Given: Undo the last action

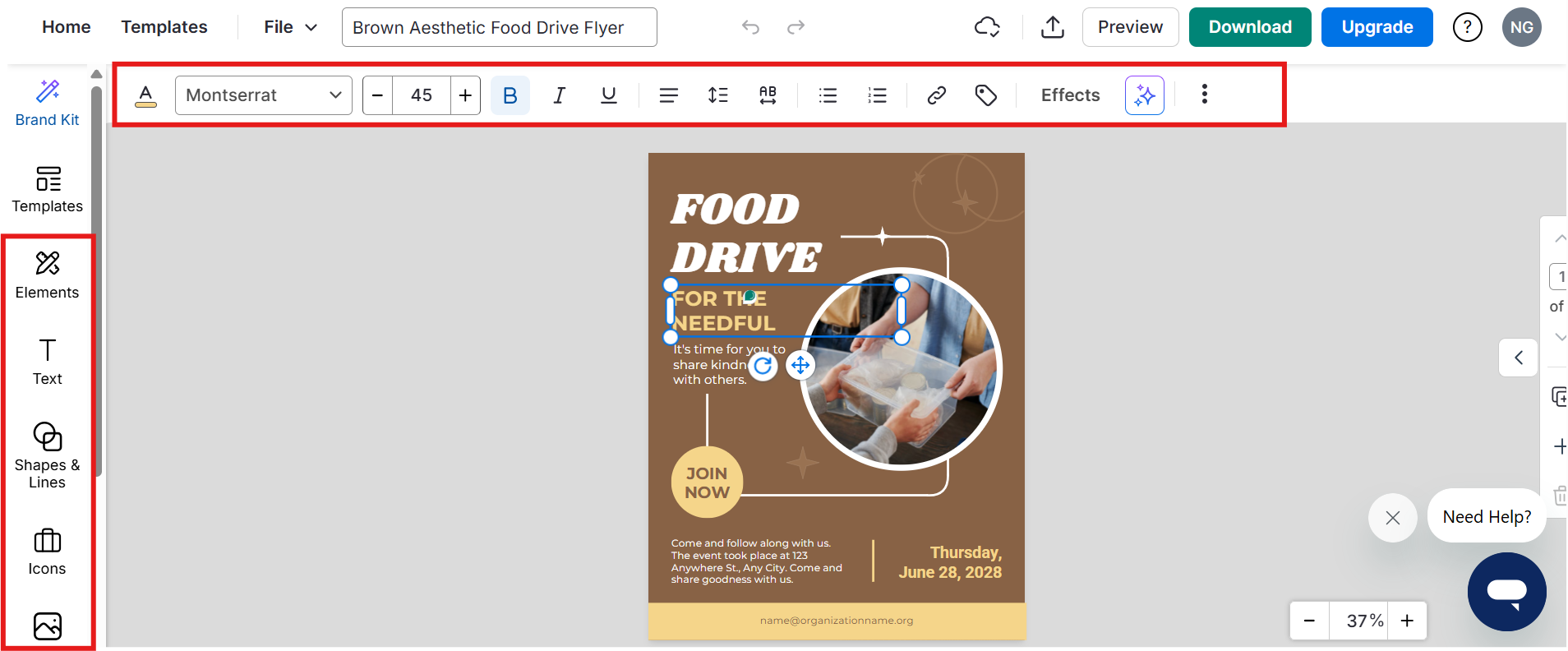Looking at the screenshot, I should pyautogui.click(x=750, y=27).
